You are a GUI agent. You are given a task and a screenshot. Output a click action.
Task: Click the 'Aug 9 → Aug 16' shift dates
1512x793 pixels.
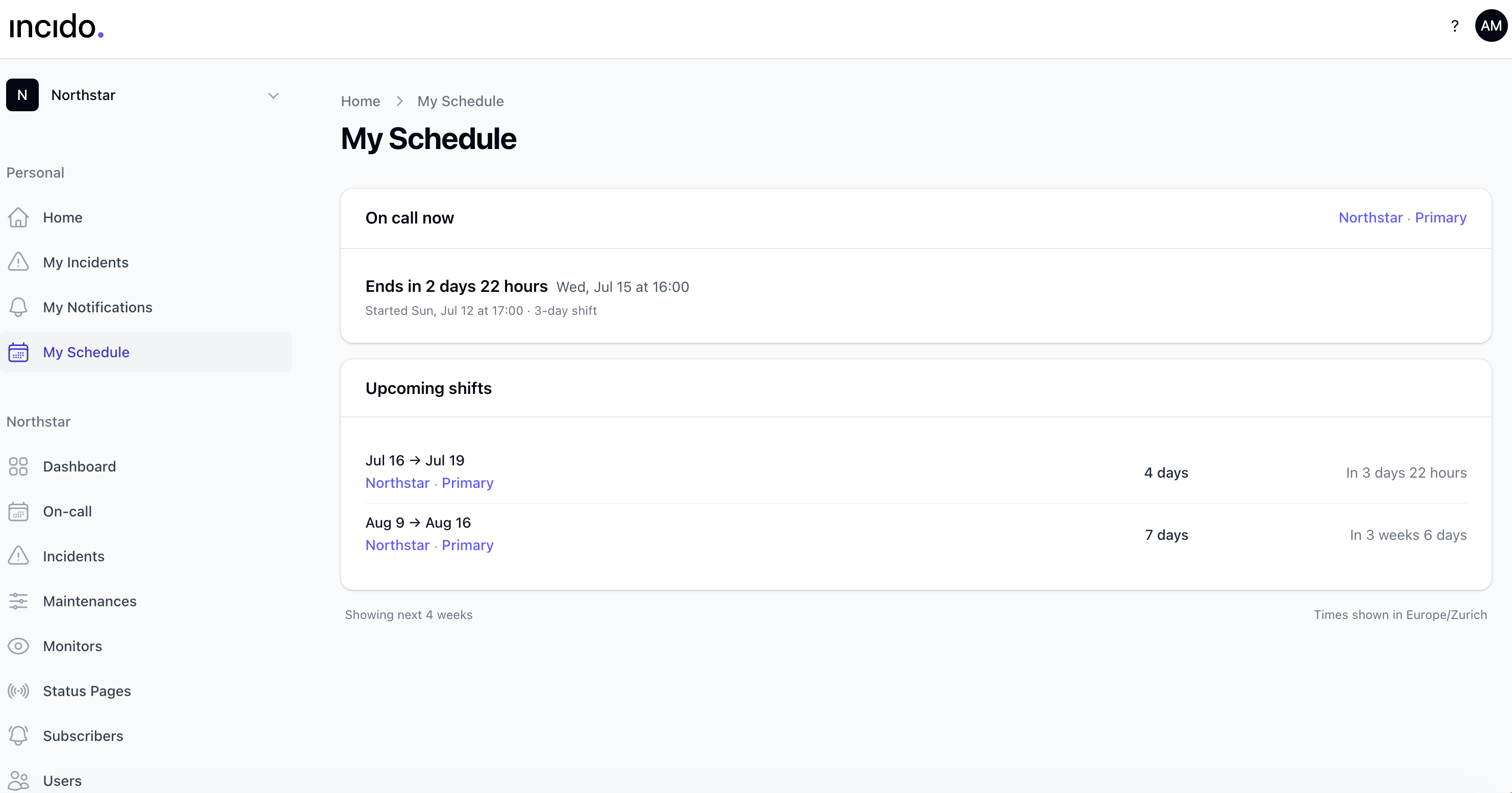[x=418, y=523]
